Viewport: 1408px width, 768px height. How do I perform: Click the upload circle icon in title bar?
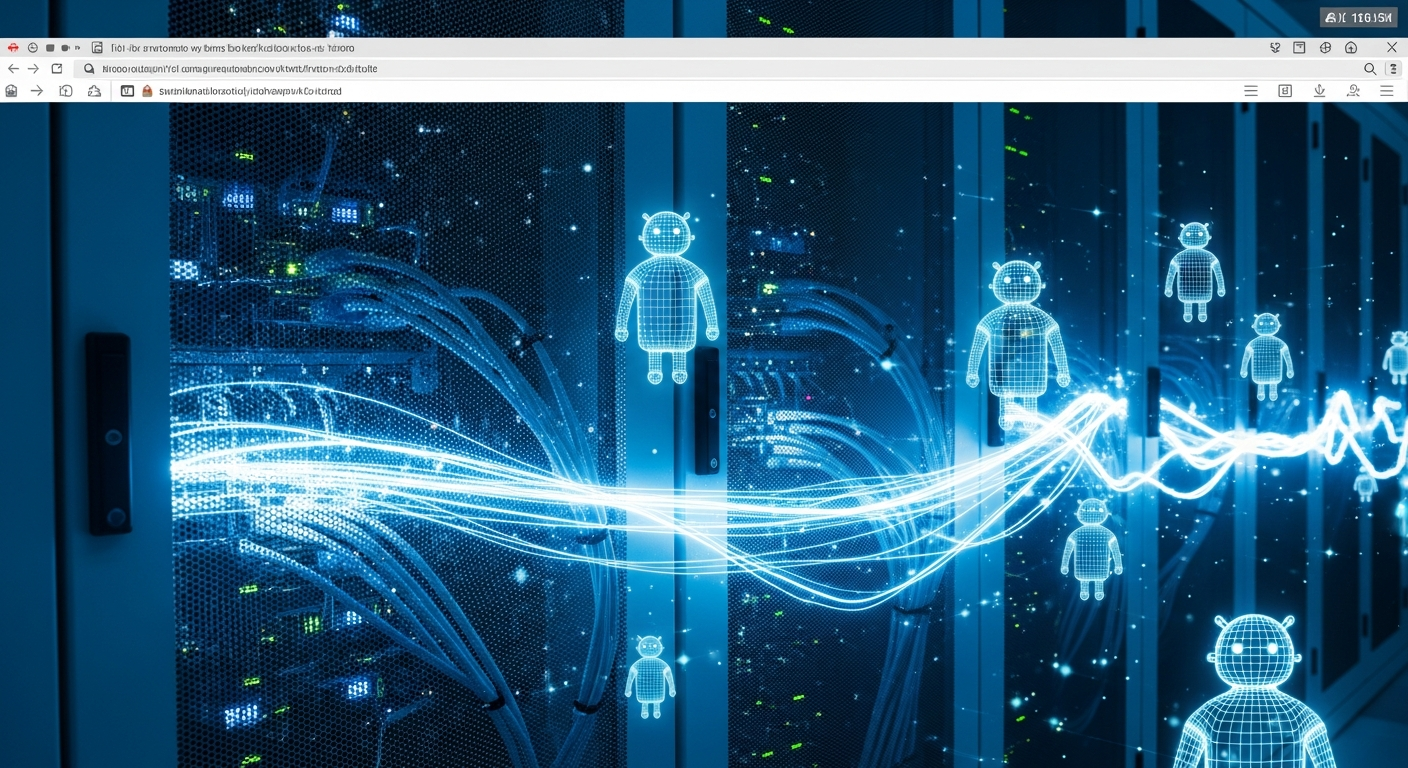point(1351,47)
